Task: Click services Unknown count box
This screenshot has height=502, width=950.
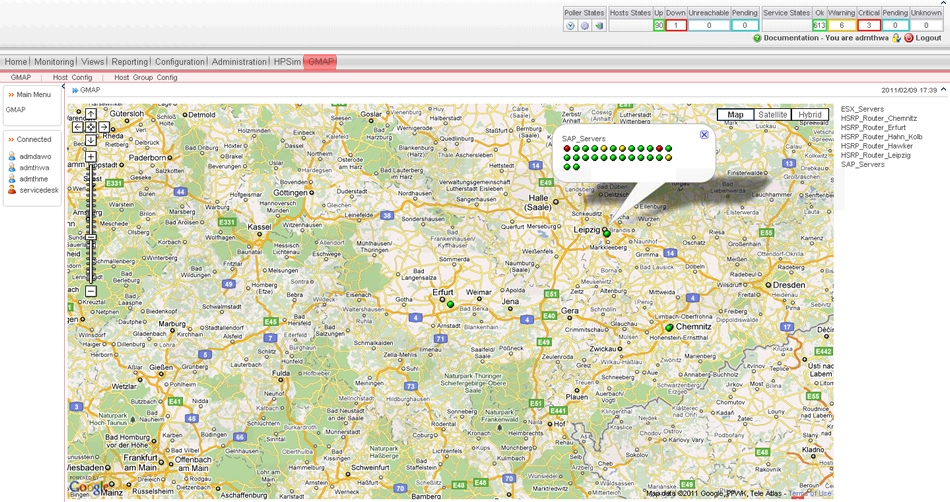Action: 926,25
